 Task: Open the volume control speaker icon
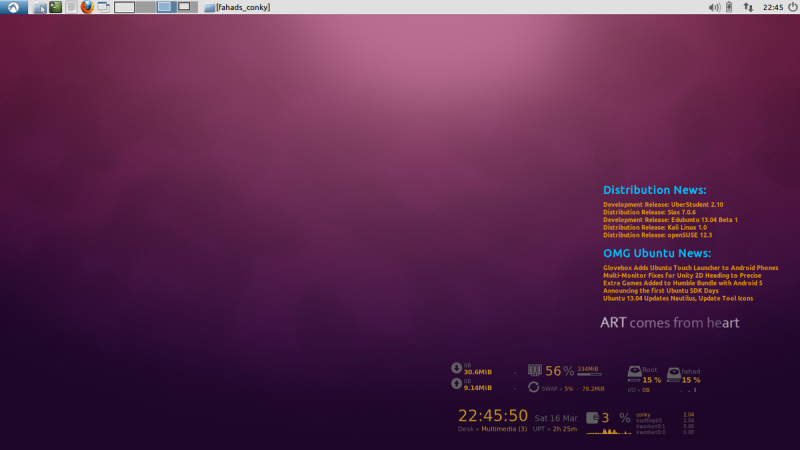(714, 7)
